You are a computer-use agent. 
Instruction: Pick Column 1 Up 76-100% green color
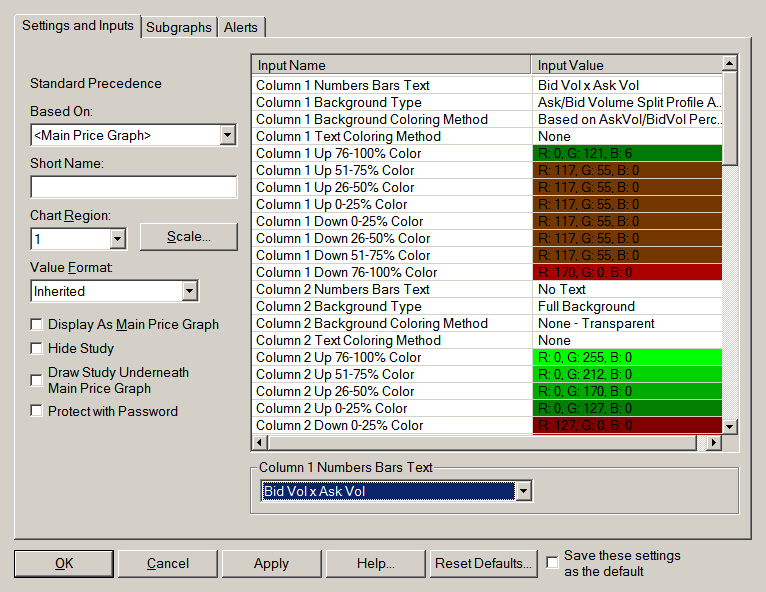tap(627, 153)
